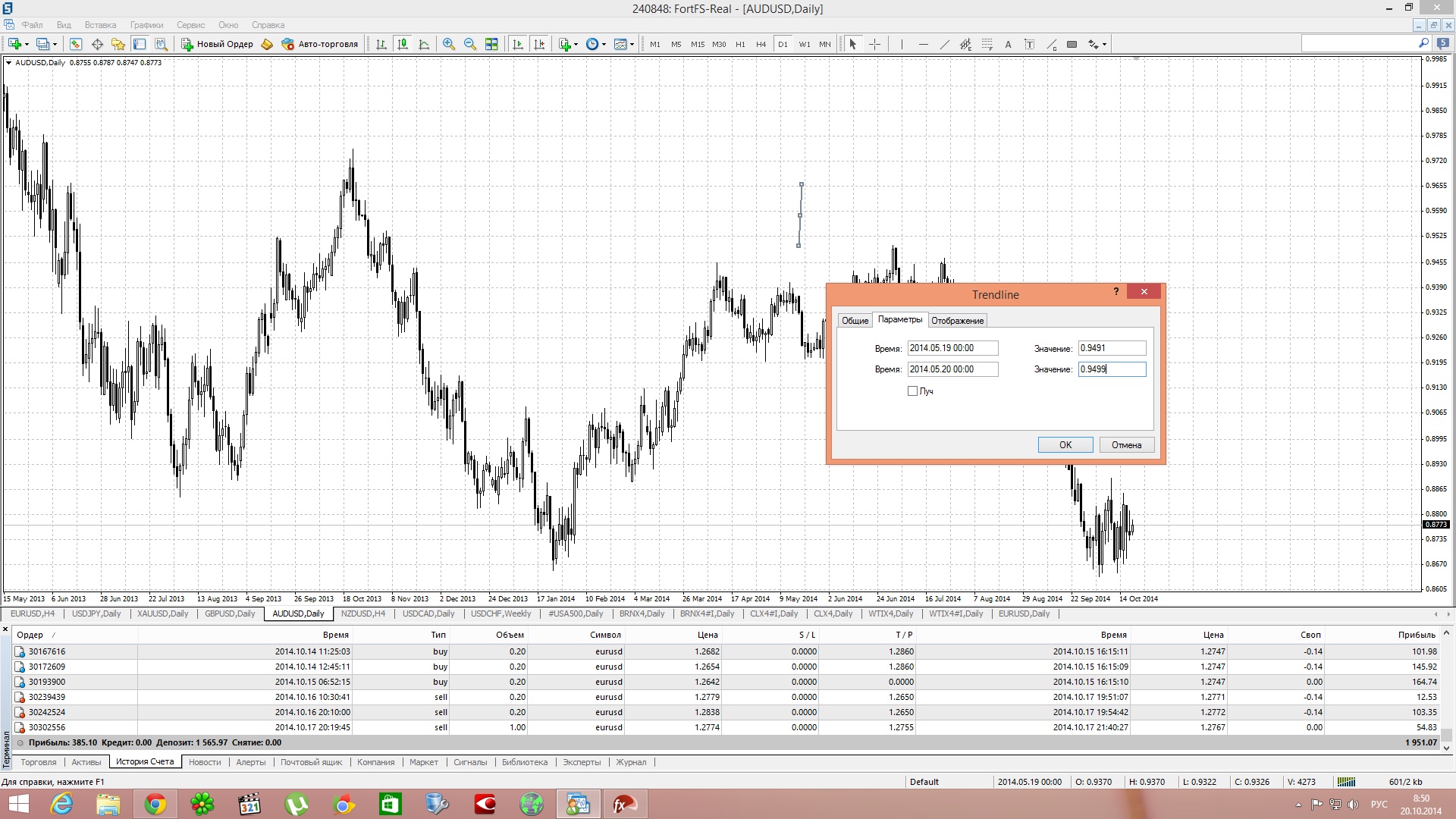Image resolution: width=1456 pixels, height=819 pixels.
Task: Switch chart to candlestick mode
Action: pyautogui.click(x=403, y=44)
